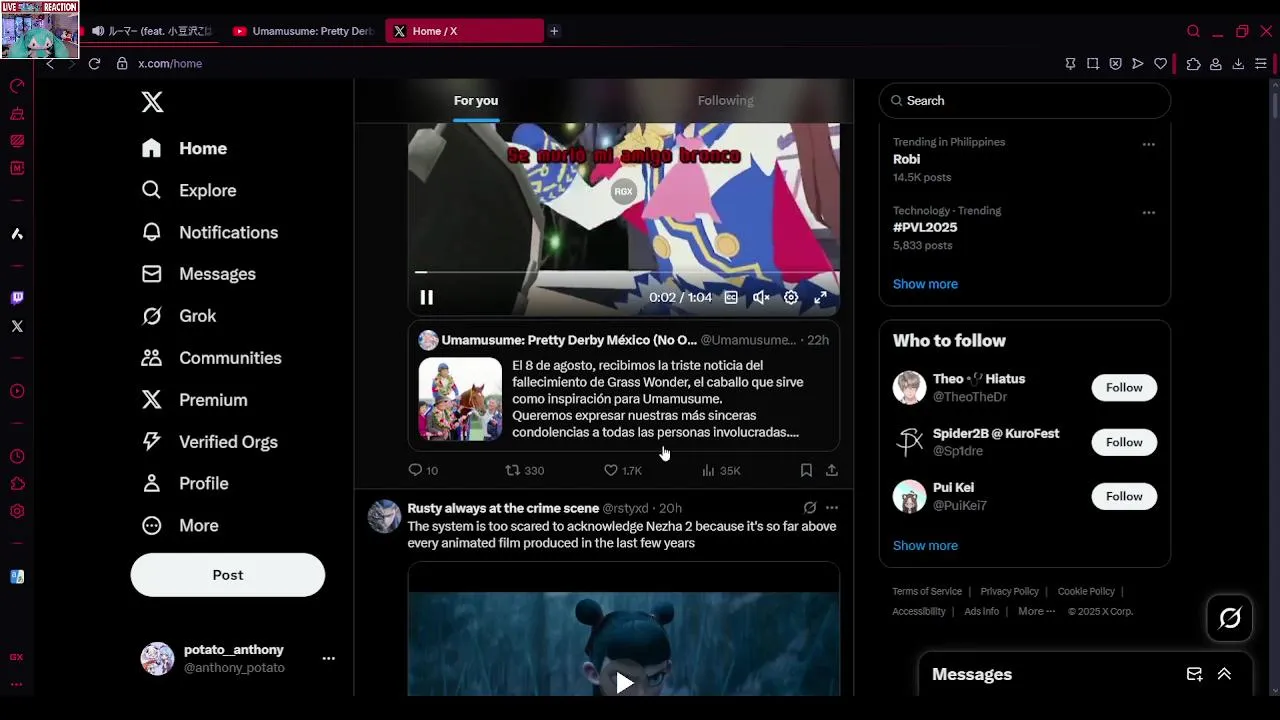
Task: Toggle video captions
Action: point(731,297)
